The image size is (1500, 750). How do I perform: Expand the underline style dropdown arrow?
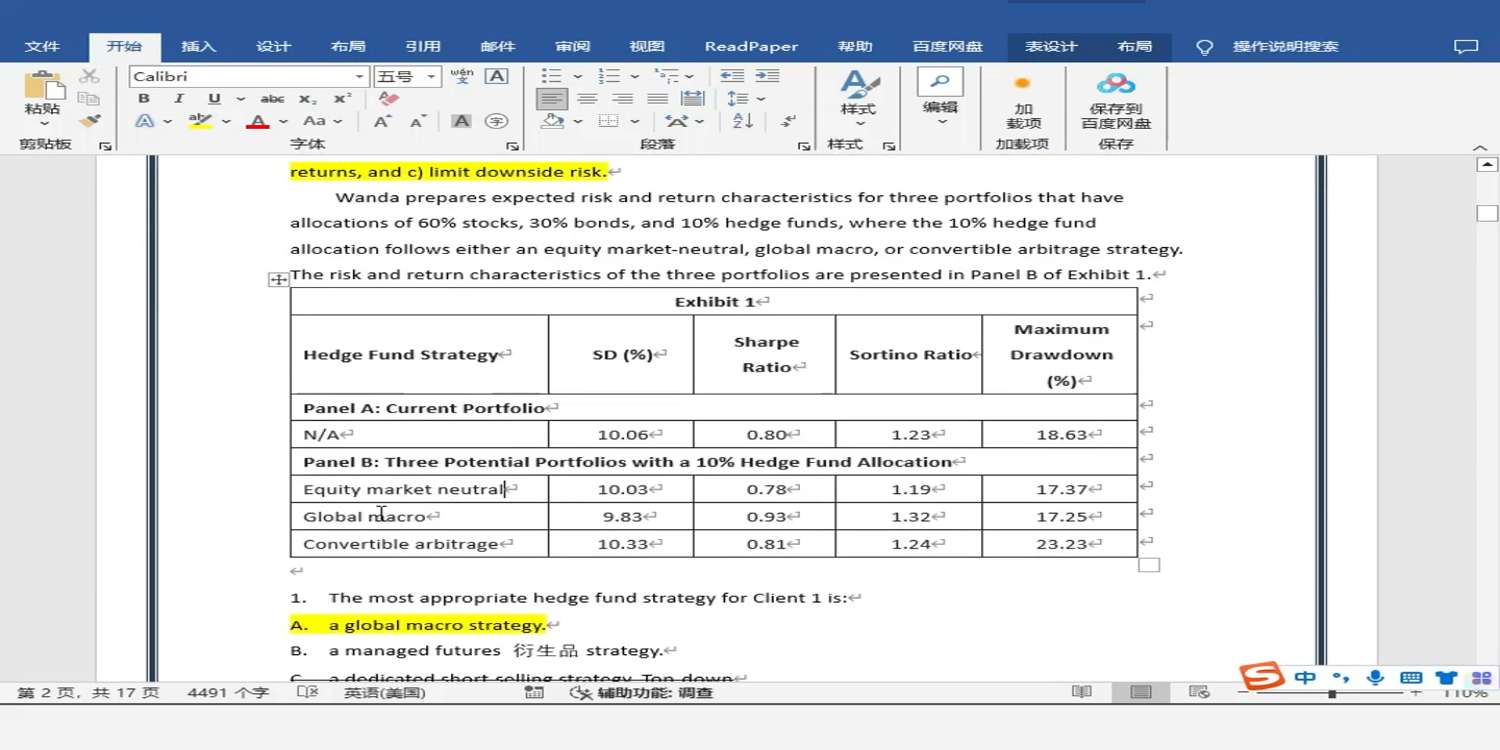(x=240, y=99)
